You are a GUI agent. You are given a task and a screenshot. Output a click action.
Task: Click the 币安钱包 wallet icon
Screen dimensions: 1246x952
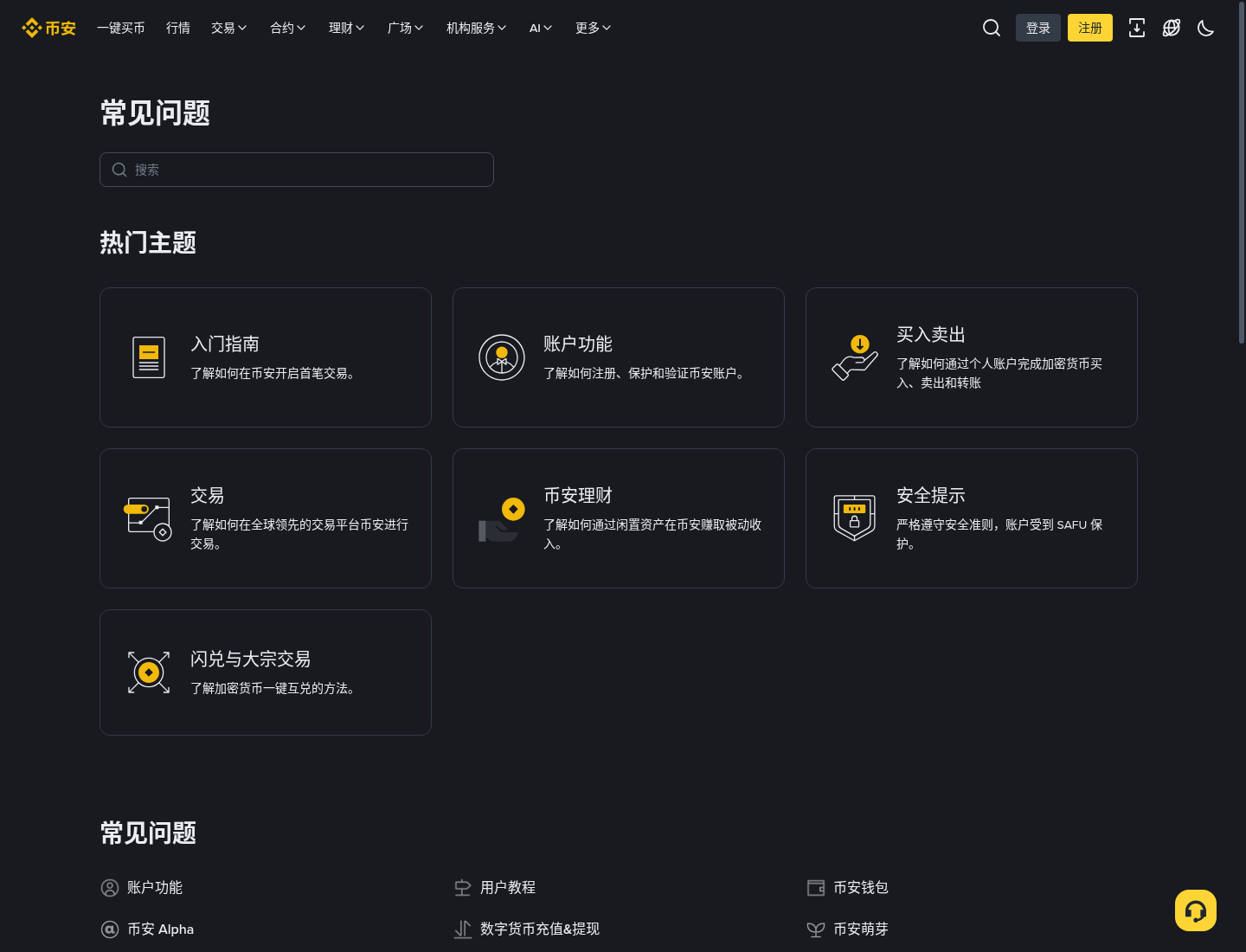click(x=816, y=888)
